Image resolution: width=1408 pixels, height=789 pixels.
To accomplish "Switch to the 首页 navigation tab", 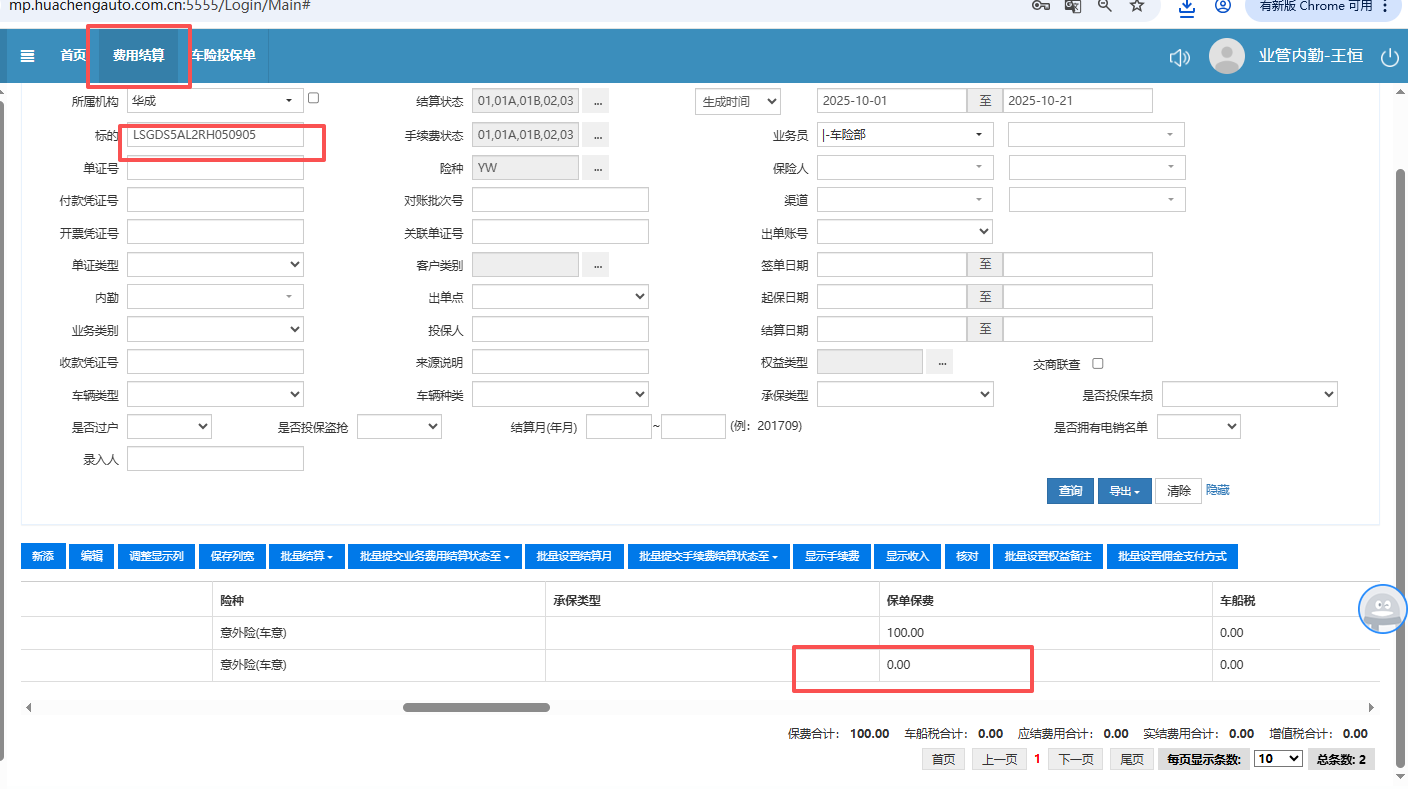I will (x=73, y=56).
